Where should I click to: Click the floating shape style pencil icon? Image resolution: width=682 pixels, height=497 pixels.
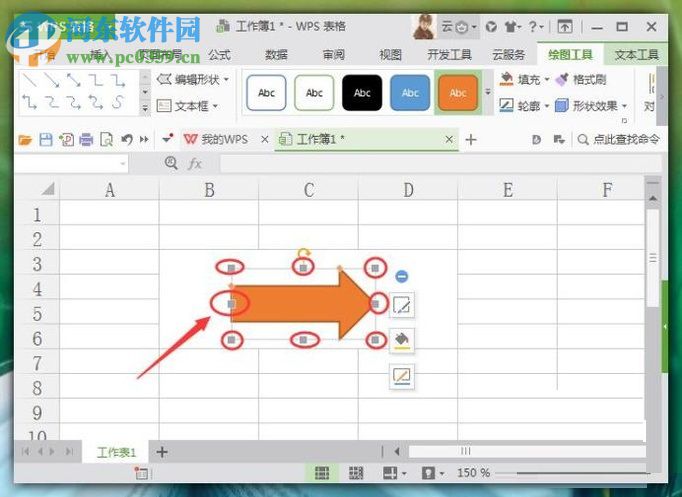(x=401, y=305)
